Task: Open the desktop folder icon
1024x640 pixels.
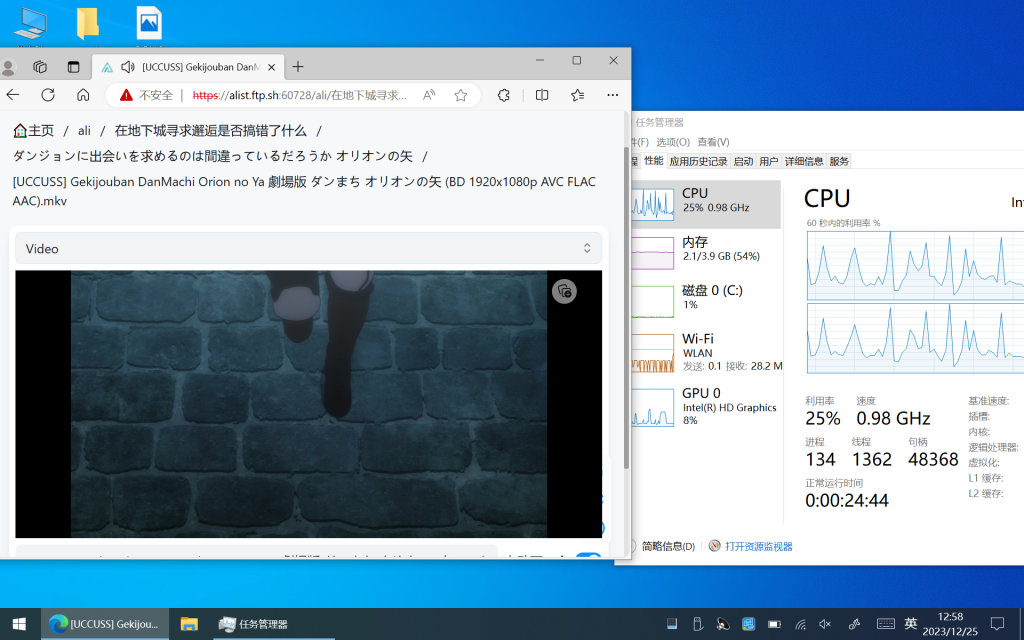Action: point(88,24)
